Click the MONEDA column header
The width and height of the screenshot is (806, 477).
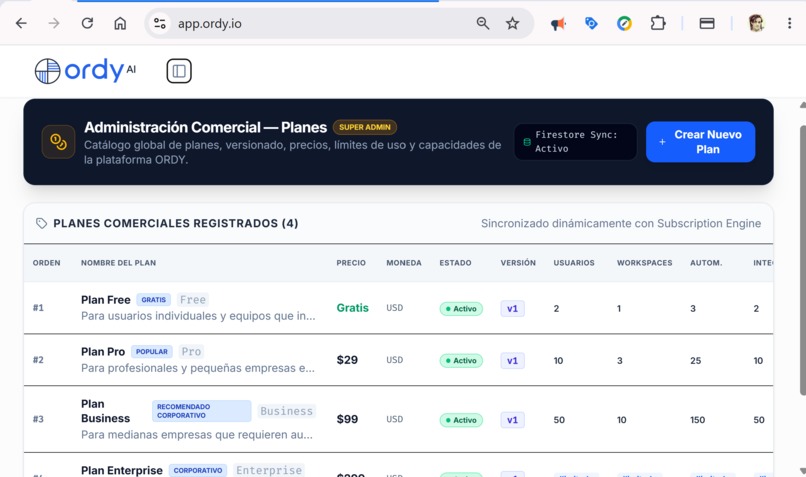click(404, 263)
